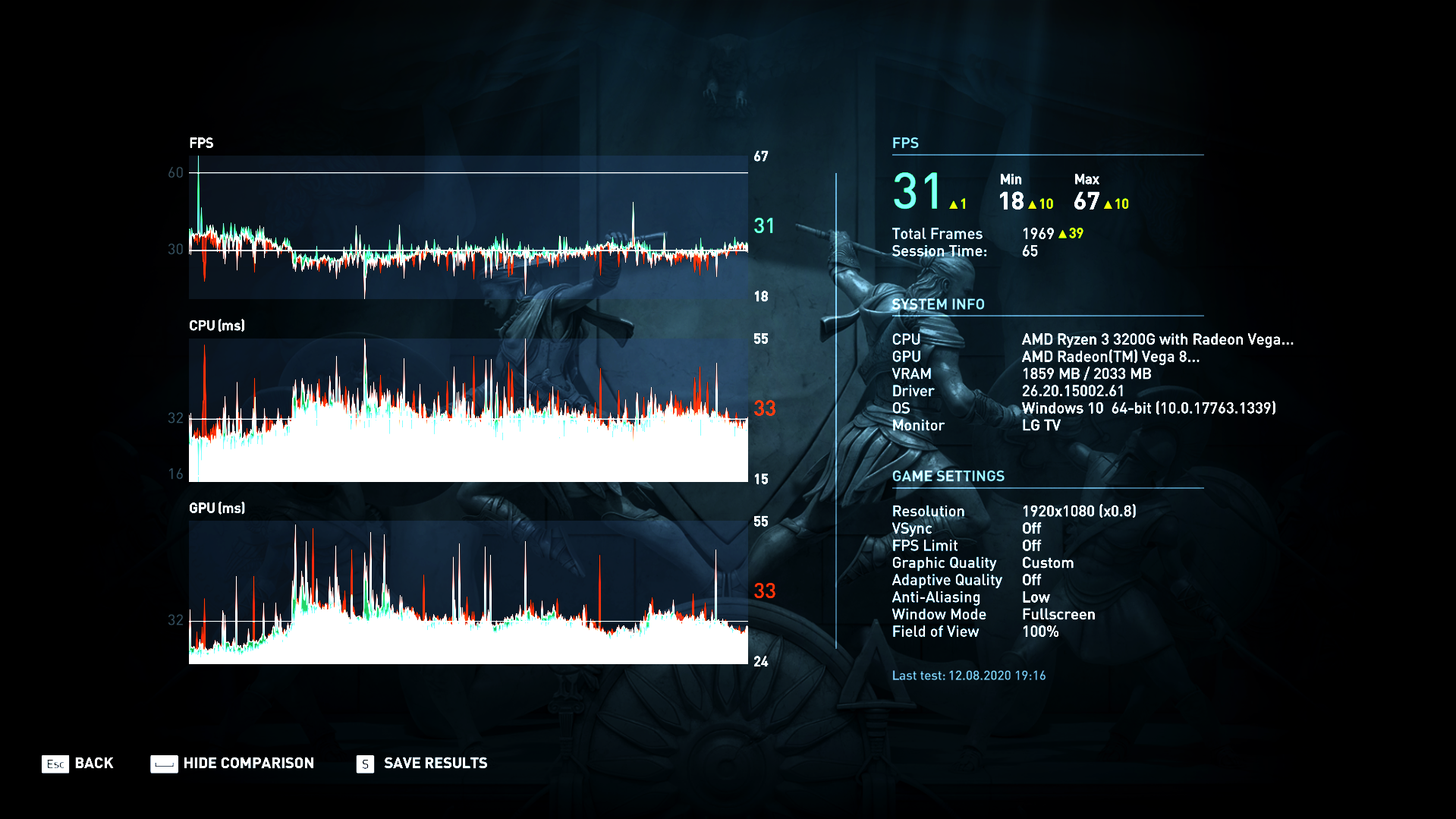Click the spacebar key icon
Screen dimensions: 1456x819
point(164,764)
